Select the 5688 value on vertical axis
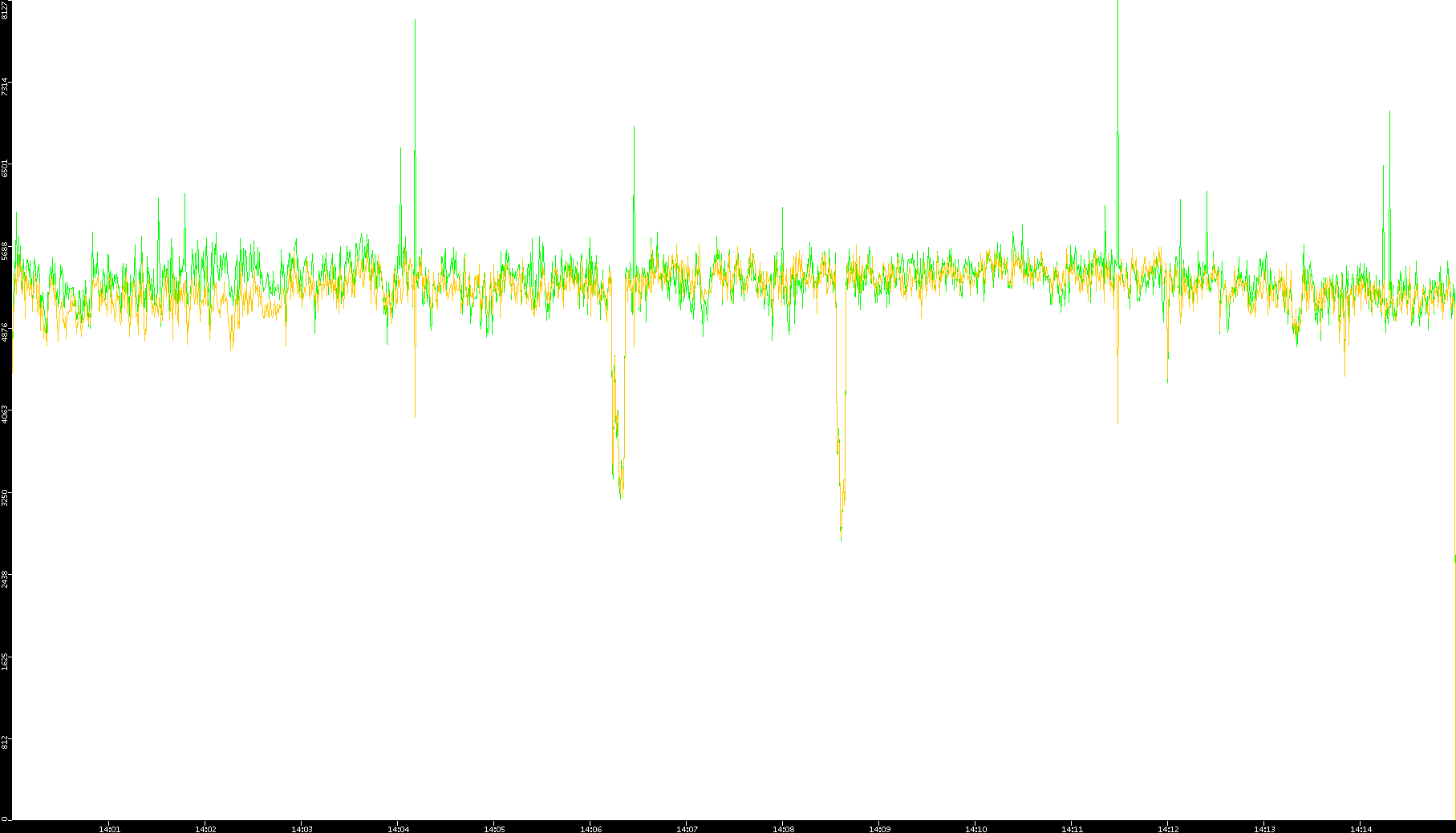This screenshot has height=833, width=1456. (x=5, y=250)
